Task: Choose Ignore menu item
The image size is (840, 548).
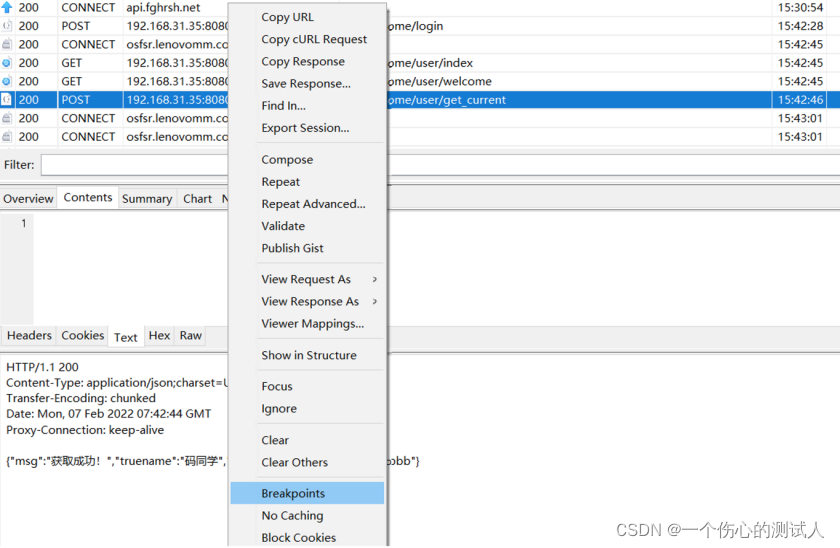Action: 279,409
